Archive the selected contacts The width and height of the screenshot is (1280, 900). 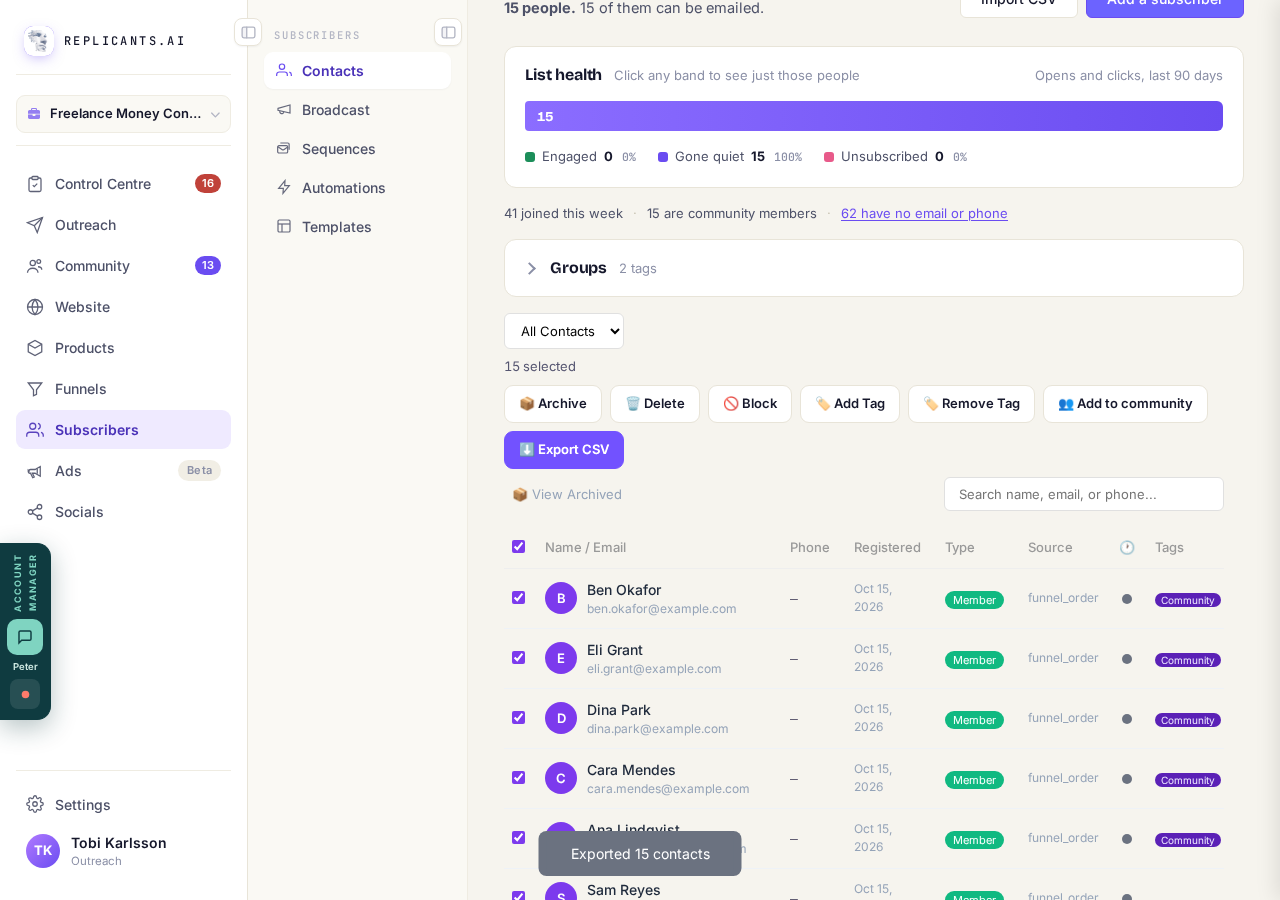click(x=553, y=404)
